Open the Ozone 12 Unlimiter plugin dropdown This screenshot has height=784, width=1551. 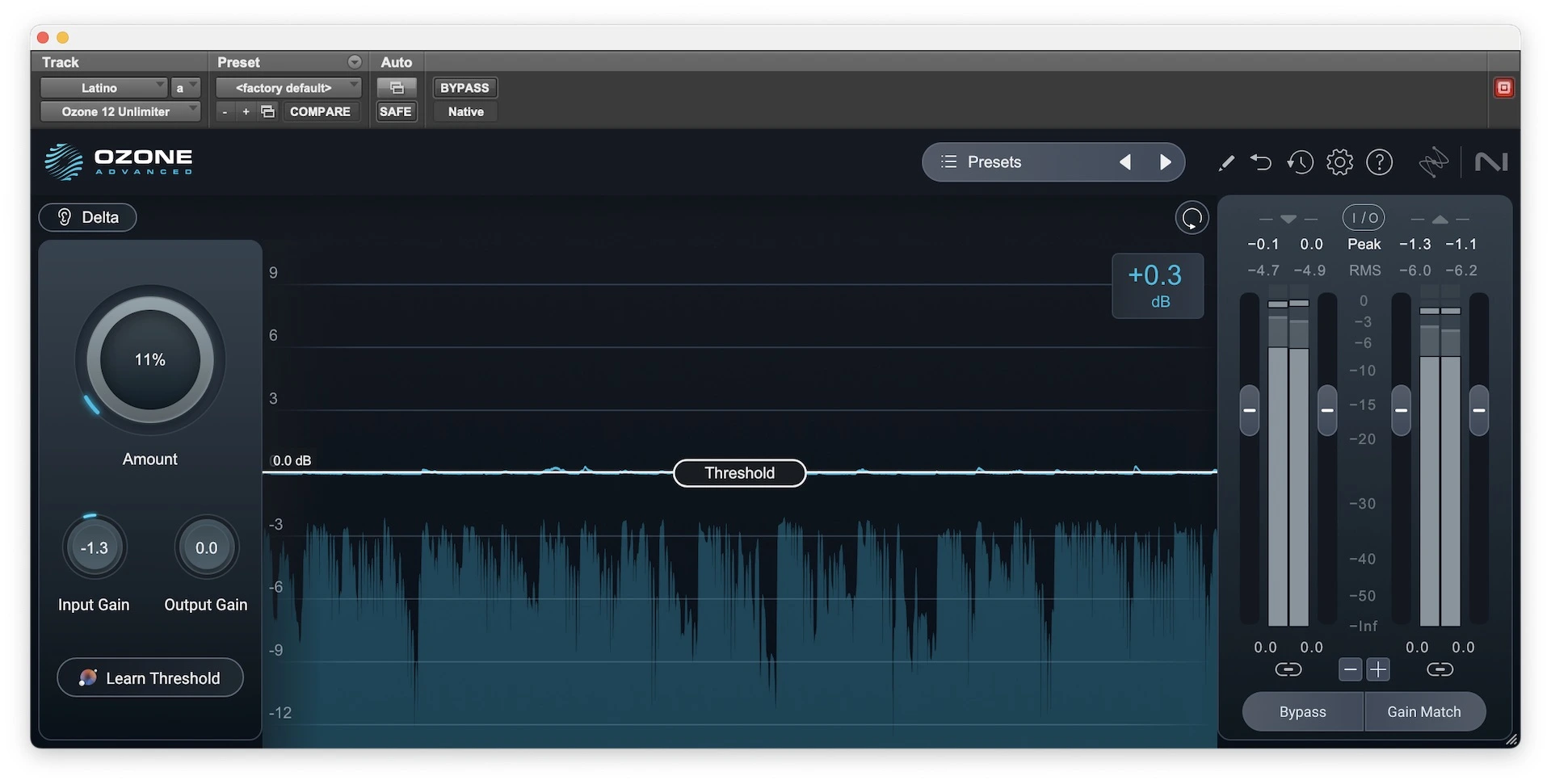point(120,111)
